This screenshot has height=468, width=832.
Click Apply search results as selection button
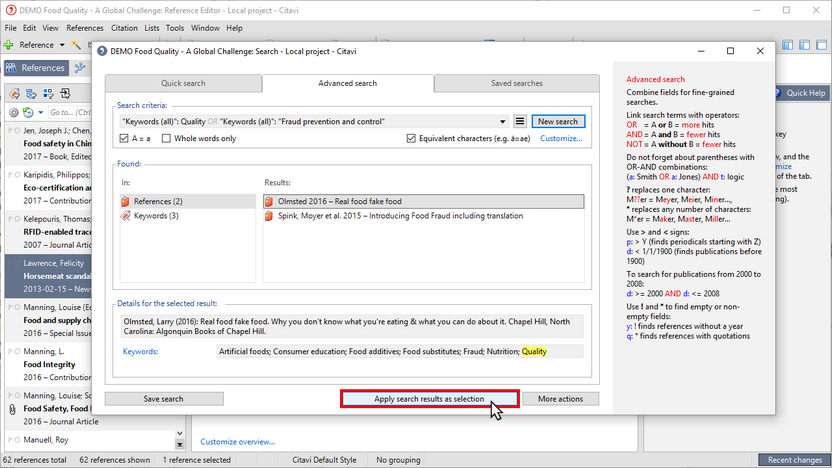[x=429, y=399]
